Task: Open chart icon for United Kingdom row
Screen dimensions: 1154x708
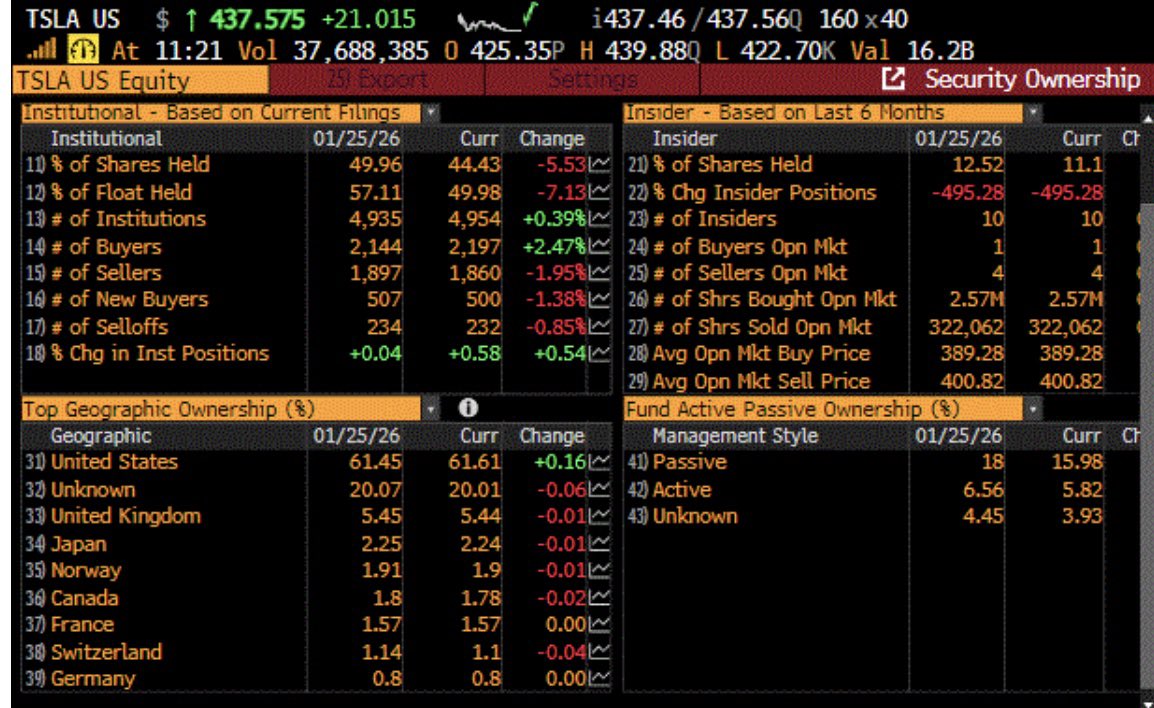Action: pyautogui.click(x=599, y=516)
